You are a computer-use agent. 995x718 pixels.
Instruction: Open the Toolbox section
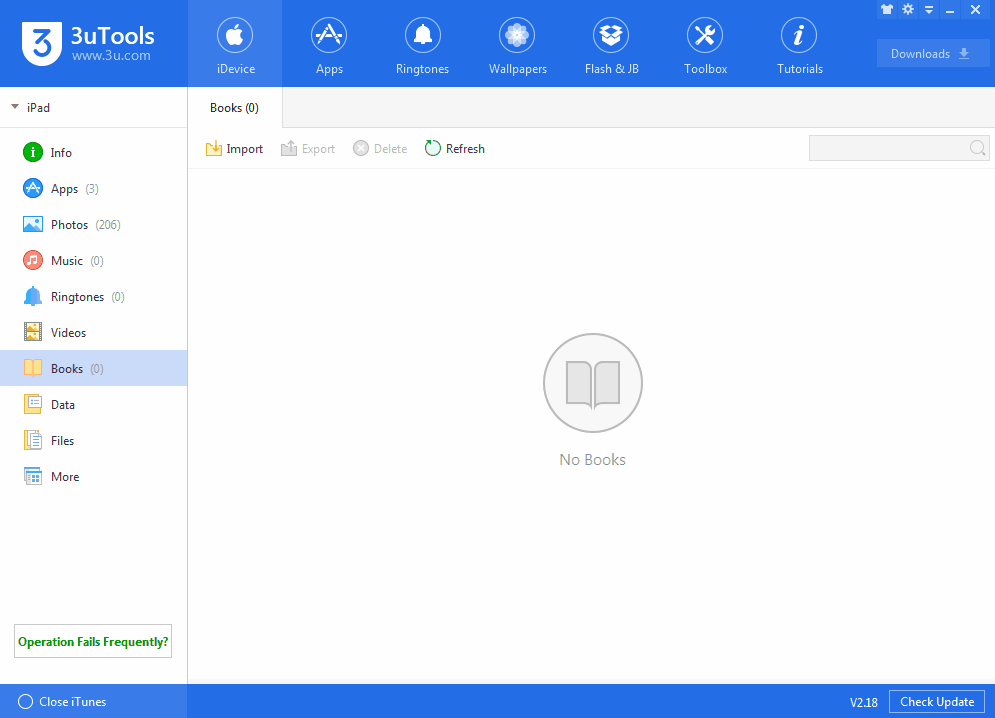(705, 44)
